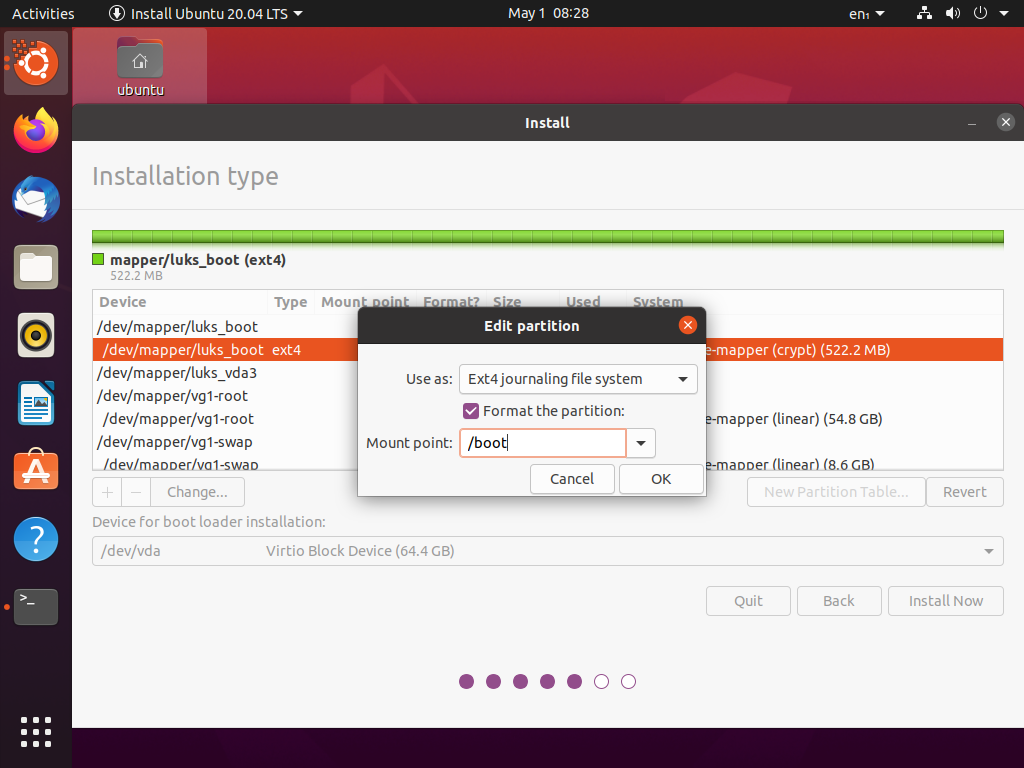The image size is (1024, 768).
Task: Open the Use as file system dropdown
Action: 578,379
